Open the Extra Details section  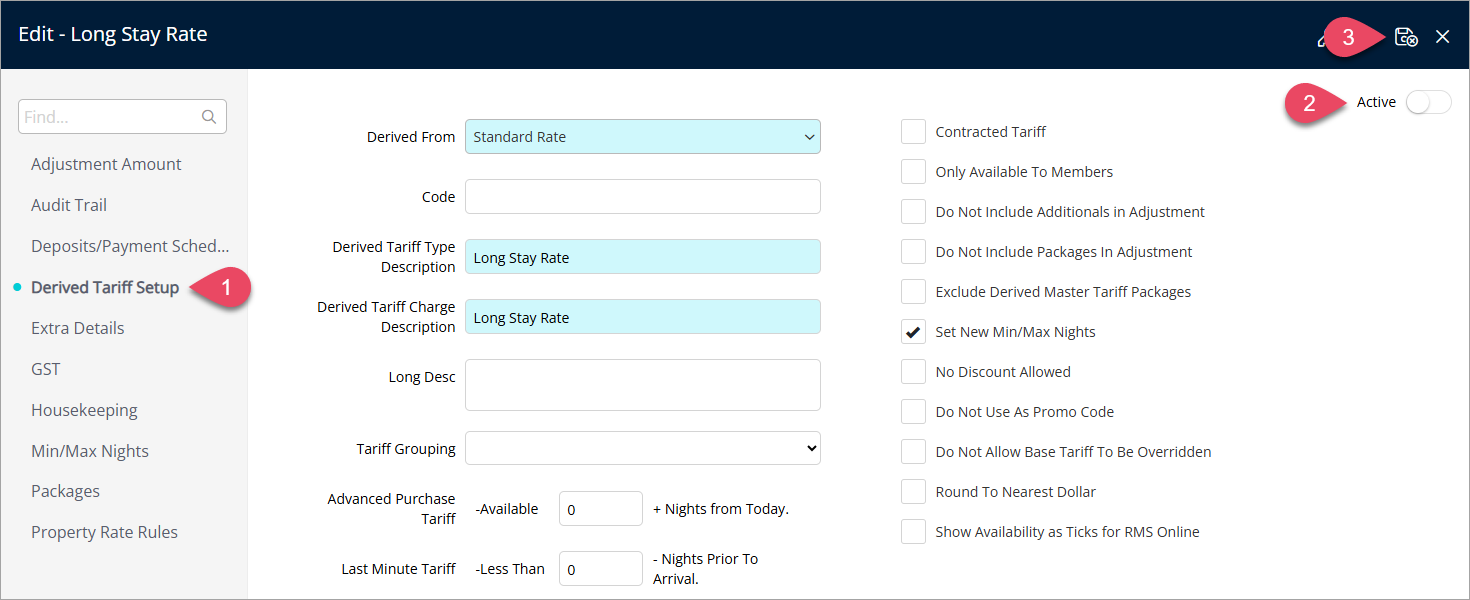[x=78, y=328]
